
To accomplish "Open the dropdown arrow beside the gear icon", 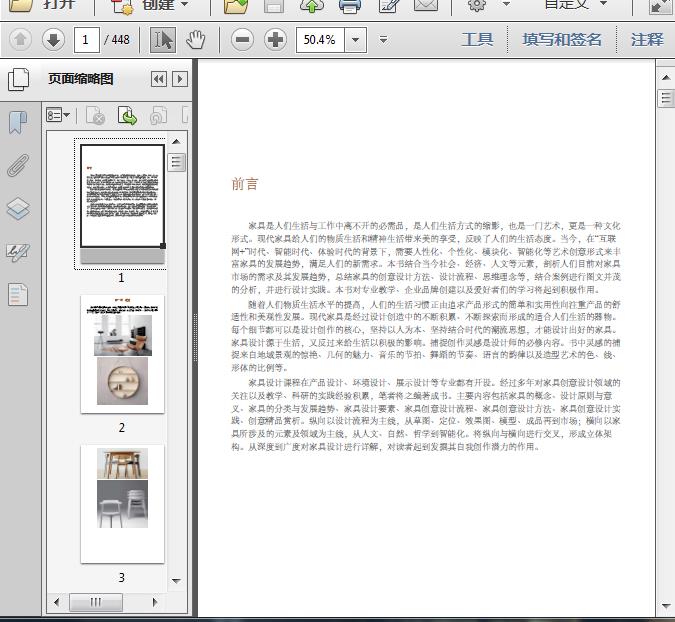I will (x=506, y=4).
